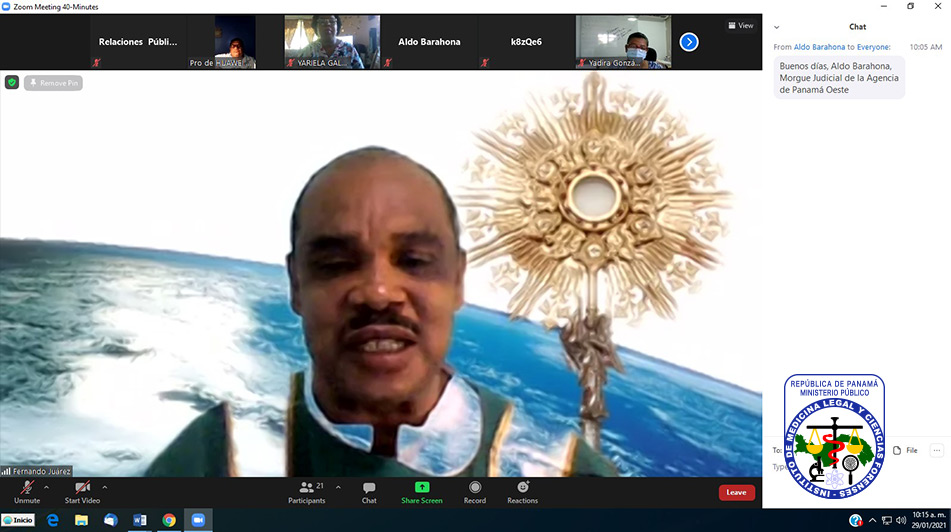Click Remove Pin button
The height and width of the screenshot is (532, 951).
[x=53, y=83]
